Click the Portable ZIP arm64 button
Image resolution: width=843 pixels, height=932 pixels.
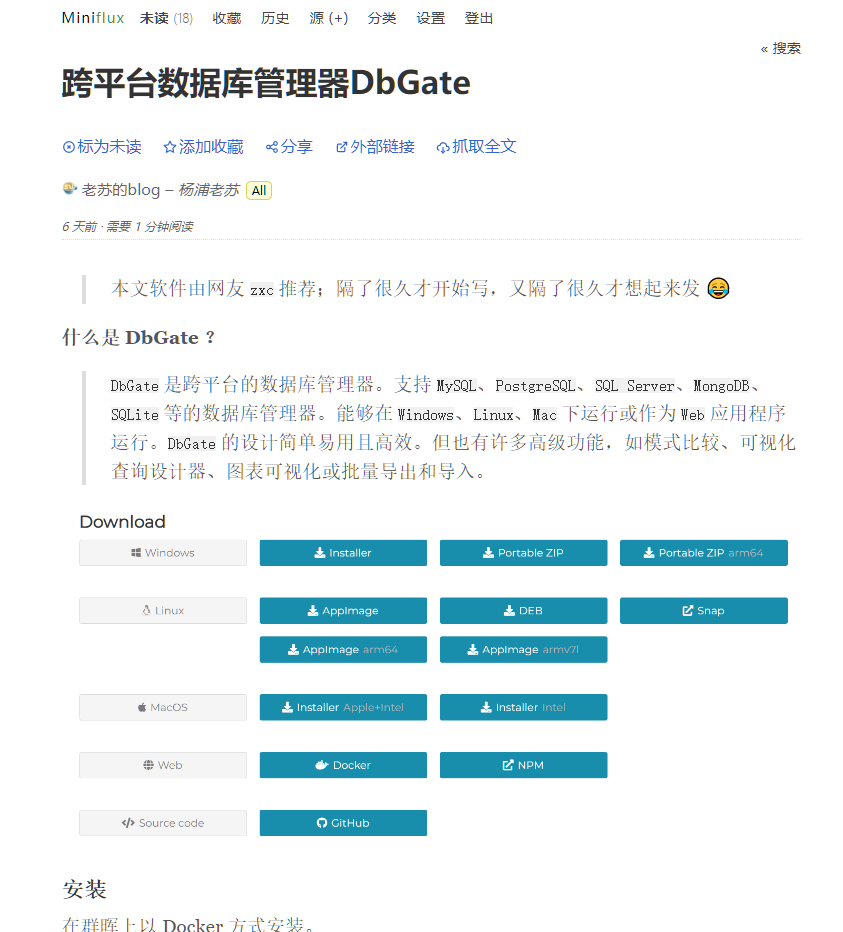[x=703, y=553]
